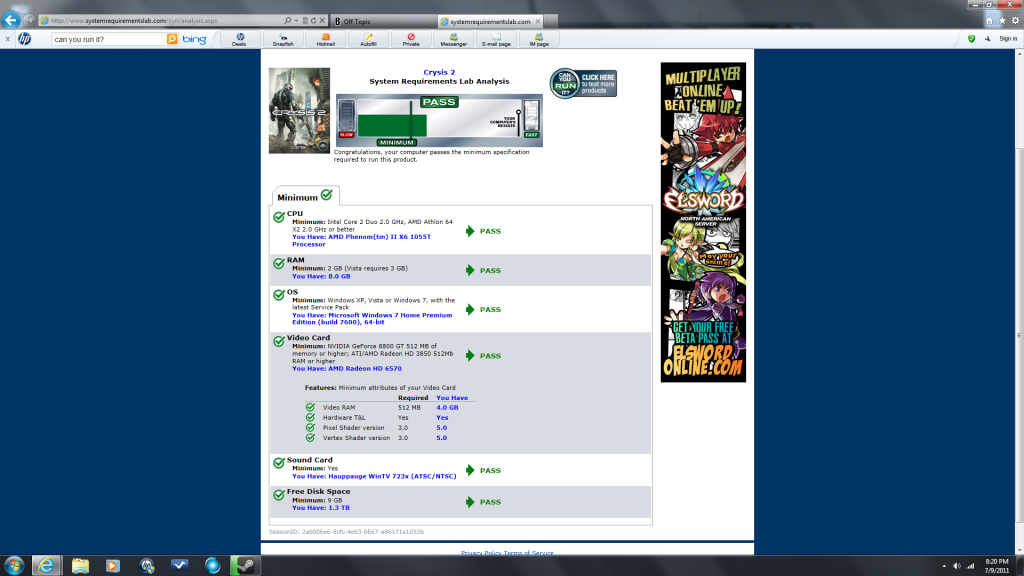Open Messenger from the toolbar

point(453,40)
